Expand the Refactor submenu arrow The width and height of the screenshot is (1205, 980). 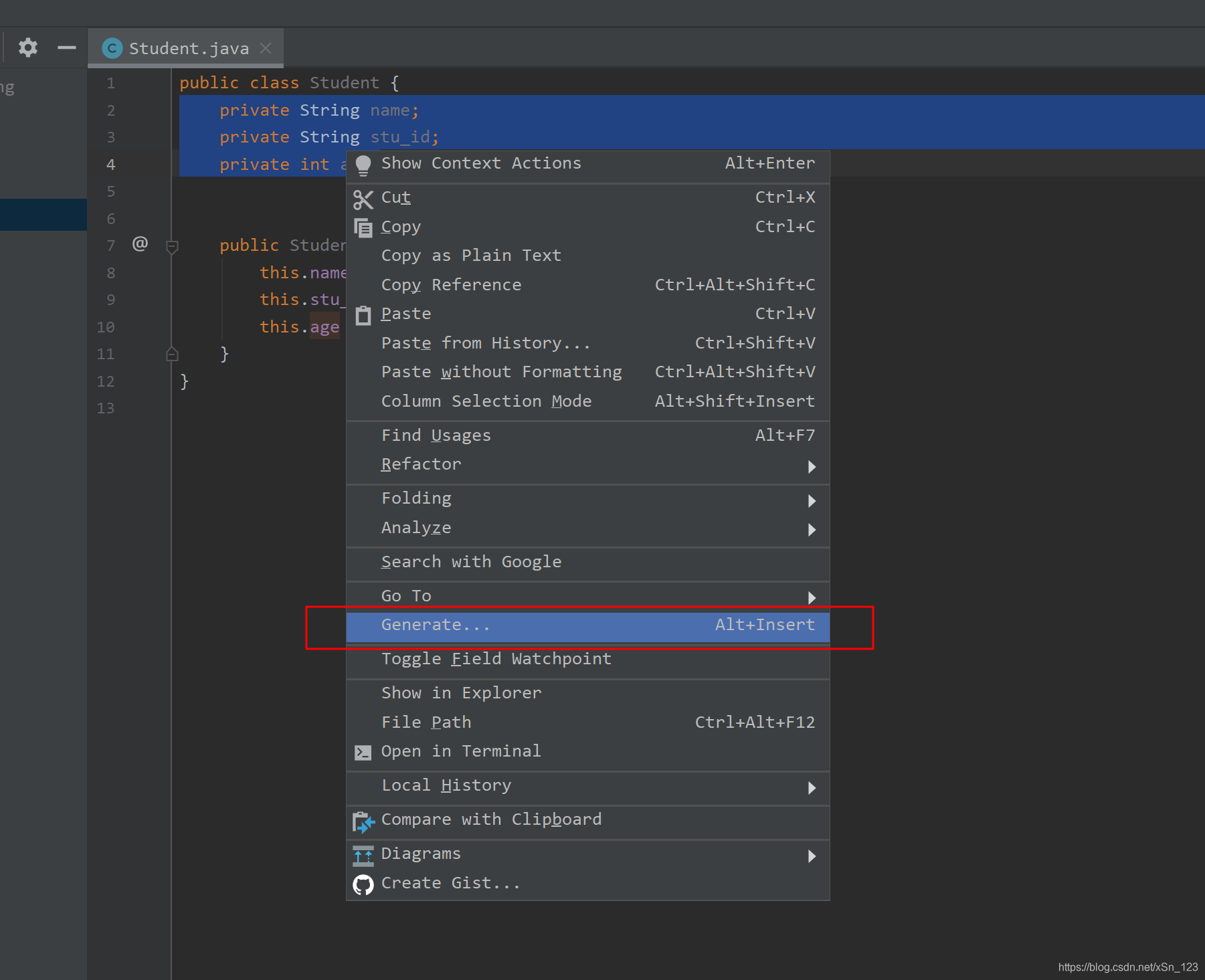tap(812, 467)
